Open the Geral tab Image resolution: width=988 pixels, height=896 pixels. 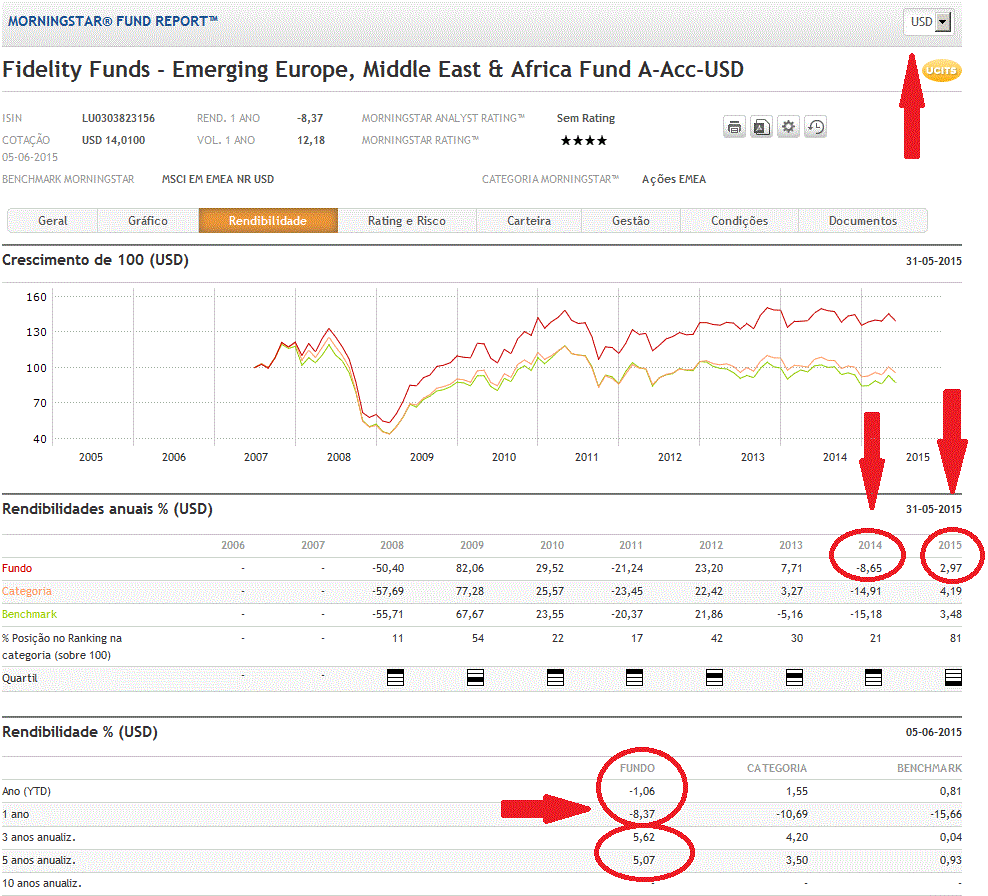point(53,221)
